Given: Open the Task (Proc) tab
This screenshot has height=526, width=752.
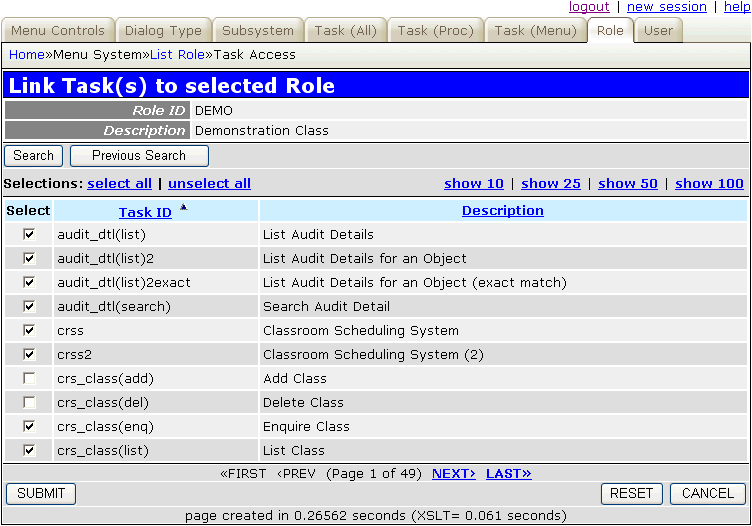Looking at the screenshot, I should pos(435,30).
